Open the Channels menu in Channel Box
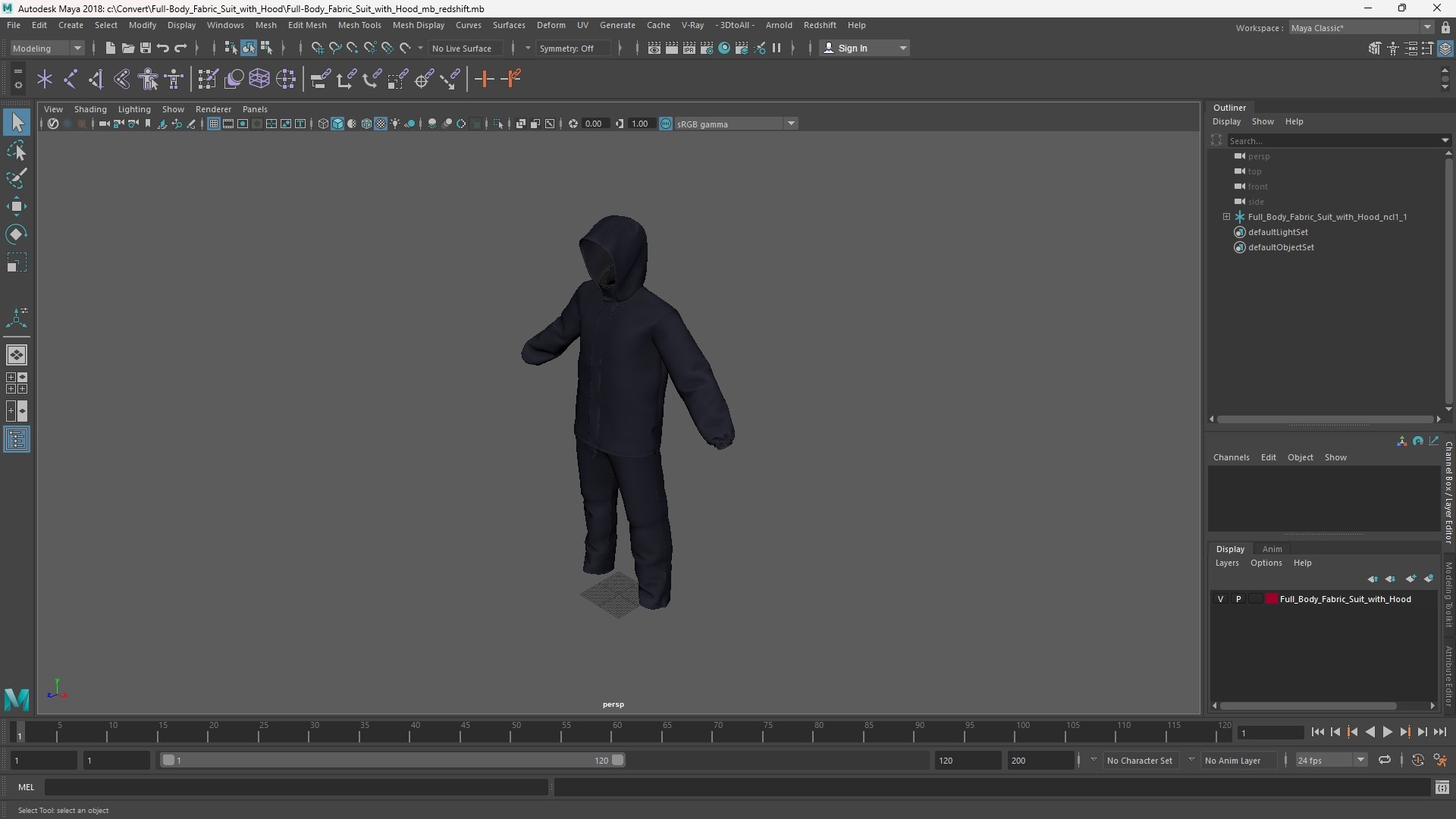 tap(1231, 457)
